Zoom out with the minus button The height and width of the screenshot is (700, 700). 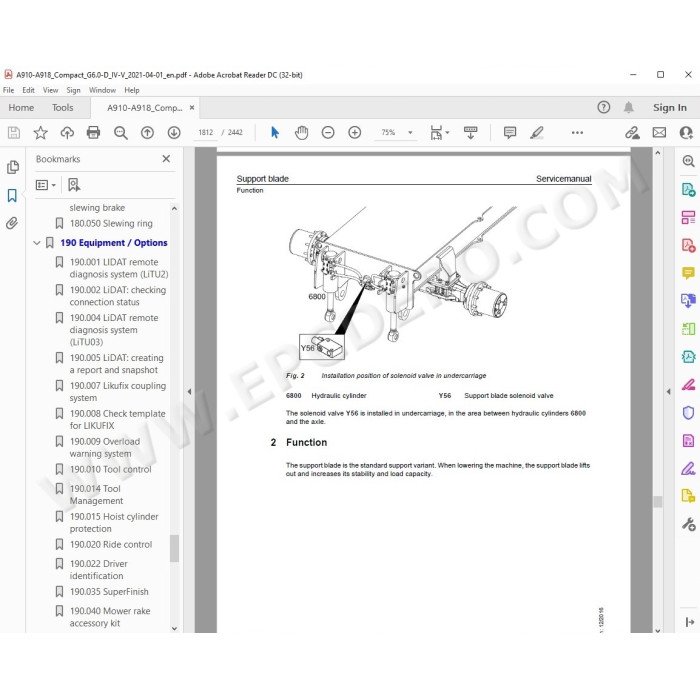[328, 133]
